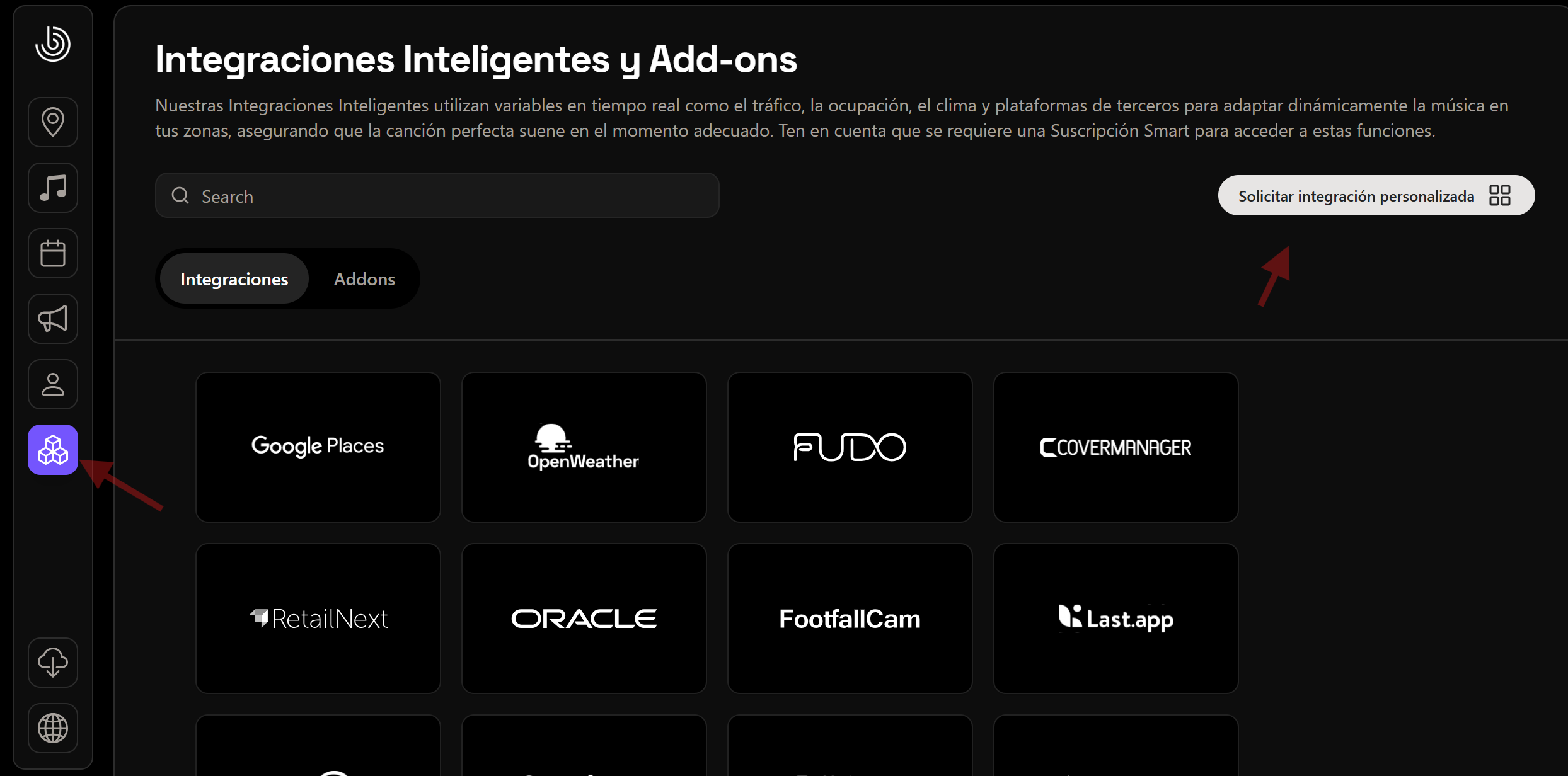Open the calendar schedule icon
The height and width of the screenshot is (776, 1568).
click(53, 253)
